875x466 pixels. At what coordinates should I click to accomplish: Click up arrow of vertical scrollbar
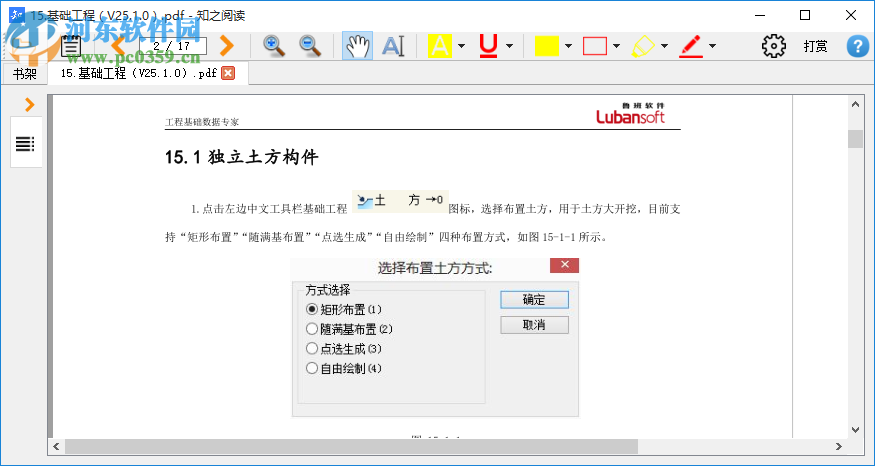click(855, 104)
